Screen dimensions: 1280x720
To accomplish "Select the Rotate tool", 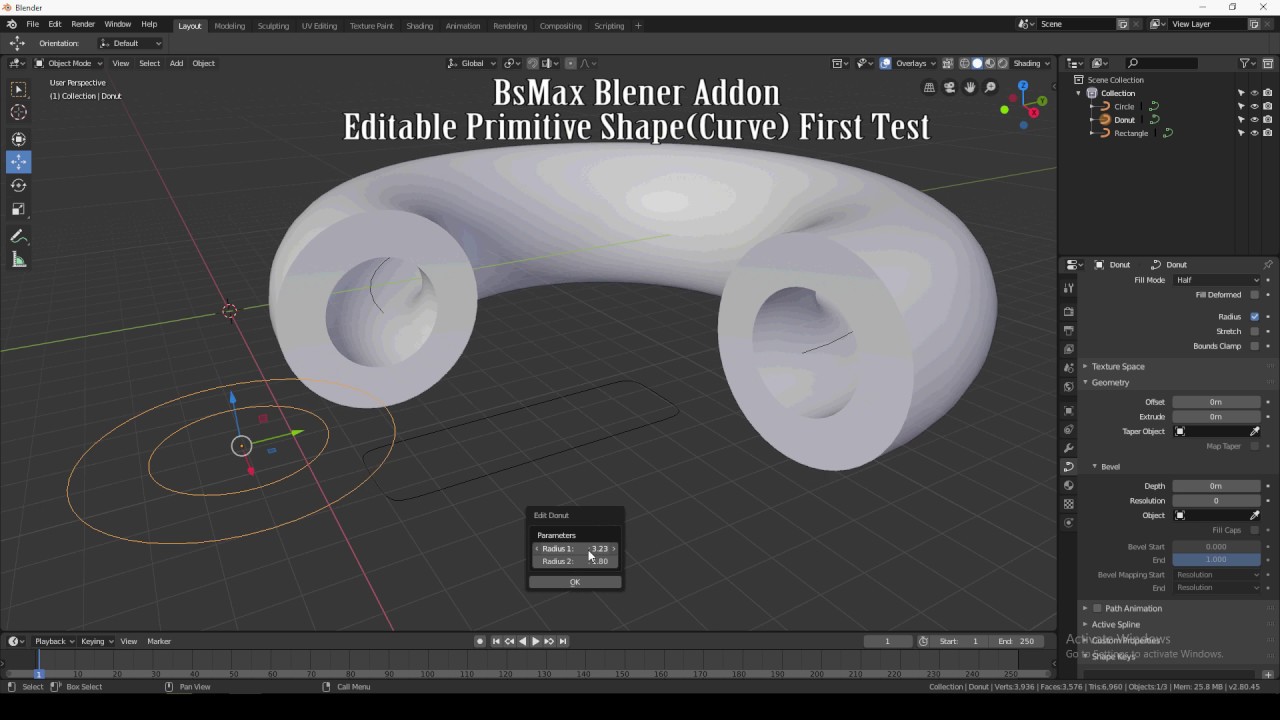I will coord(18,186).
